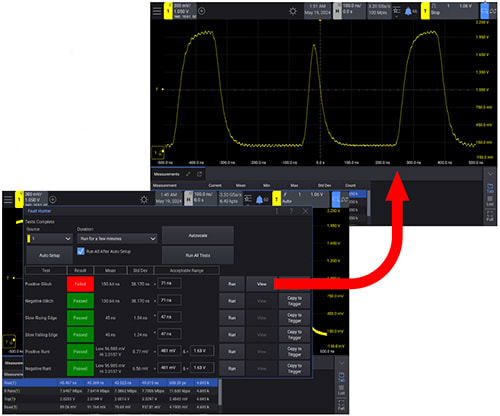This screenshot has width=500, height=416.
Task: Click the measurements table scrollbar on lower screen
Action: click(x=220, y=392)
